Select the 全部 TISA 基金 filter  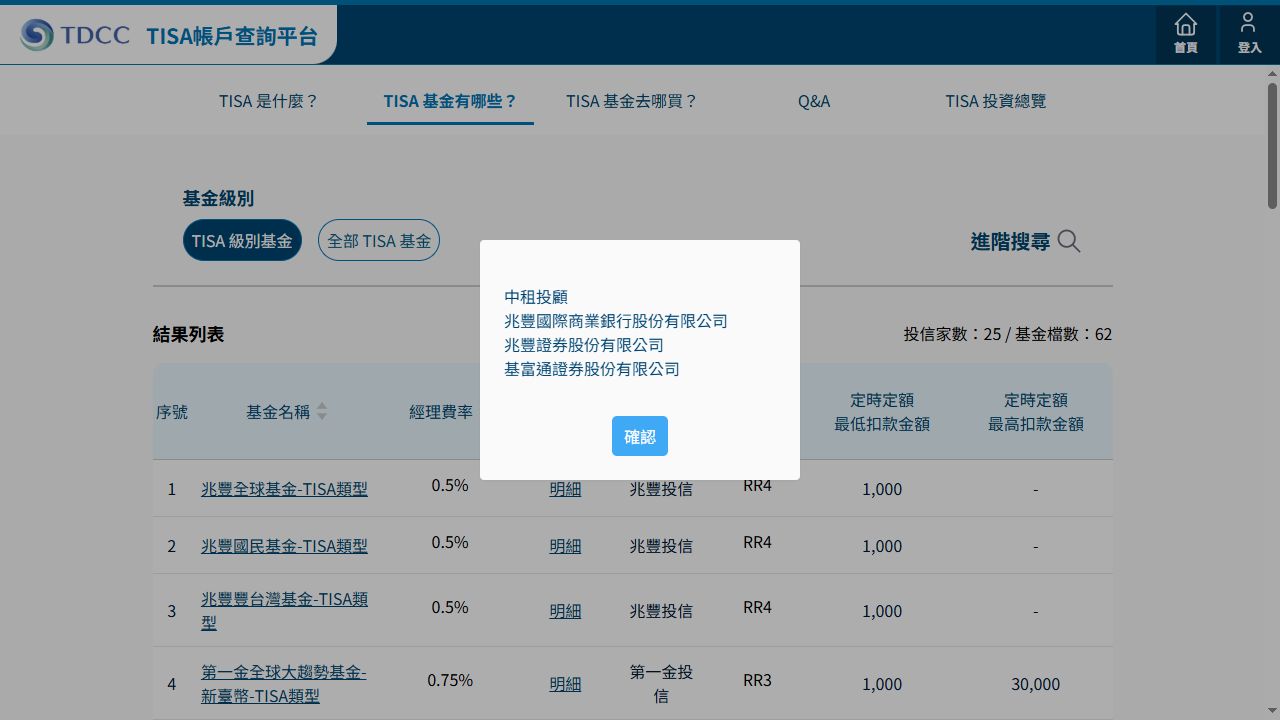tap(379, 240)
